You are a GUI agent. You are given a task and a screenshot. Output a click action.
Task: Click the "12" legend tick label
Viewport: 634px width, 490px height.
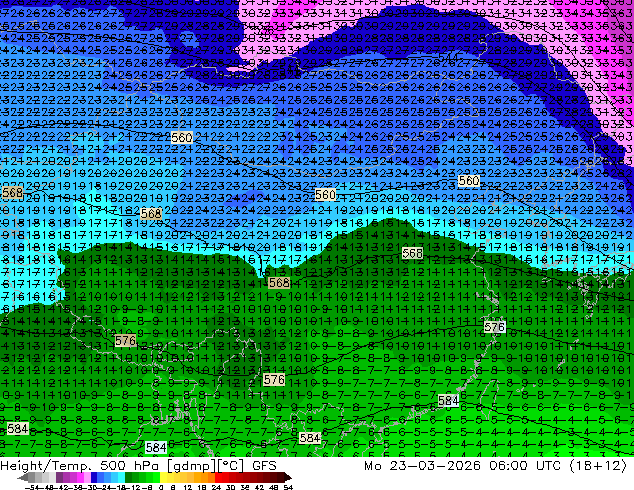coord(188,488)
